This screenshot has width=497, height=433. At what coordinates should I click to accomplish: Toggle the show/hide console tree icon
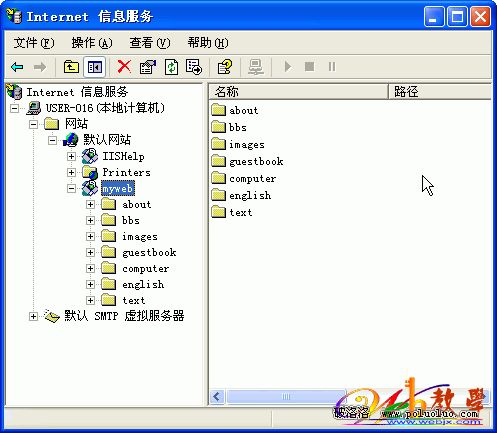click(95, 67)
